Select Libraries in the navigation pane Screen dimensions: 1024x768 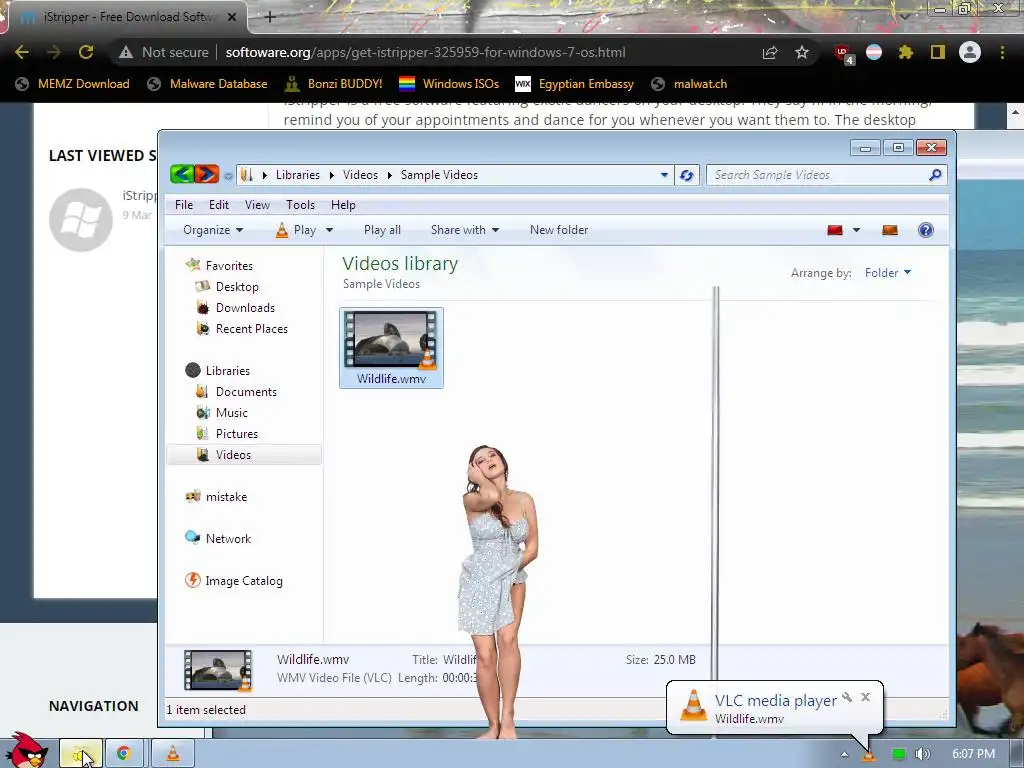(x=227, y=370)
